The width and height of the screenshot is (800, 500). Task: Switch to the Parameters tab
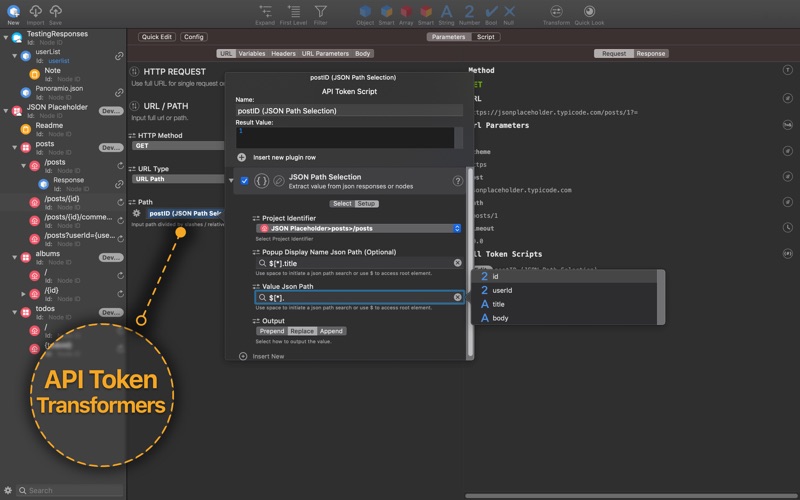coord(448,37)
